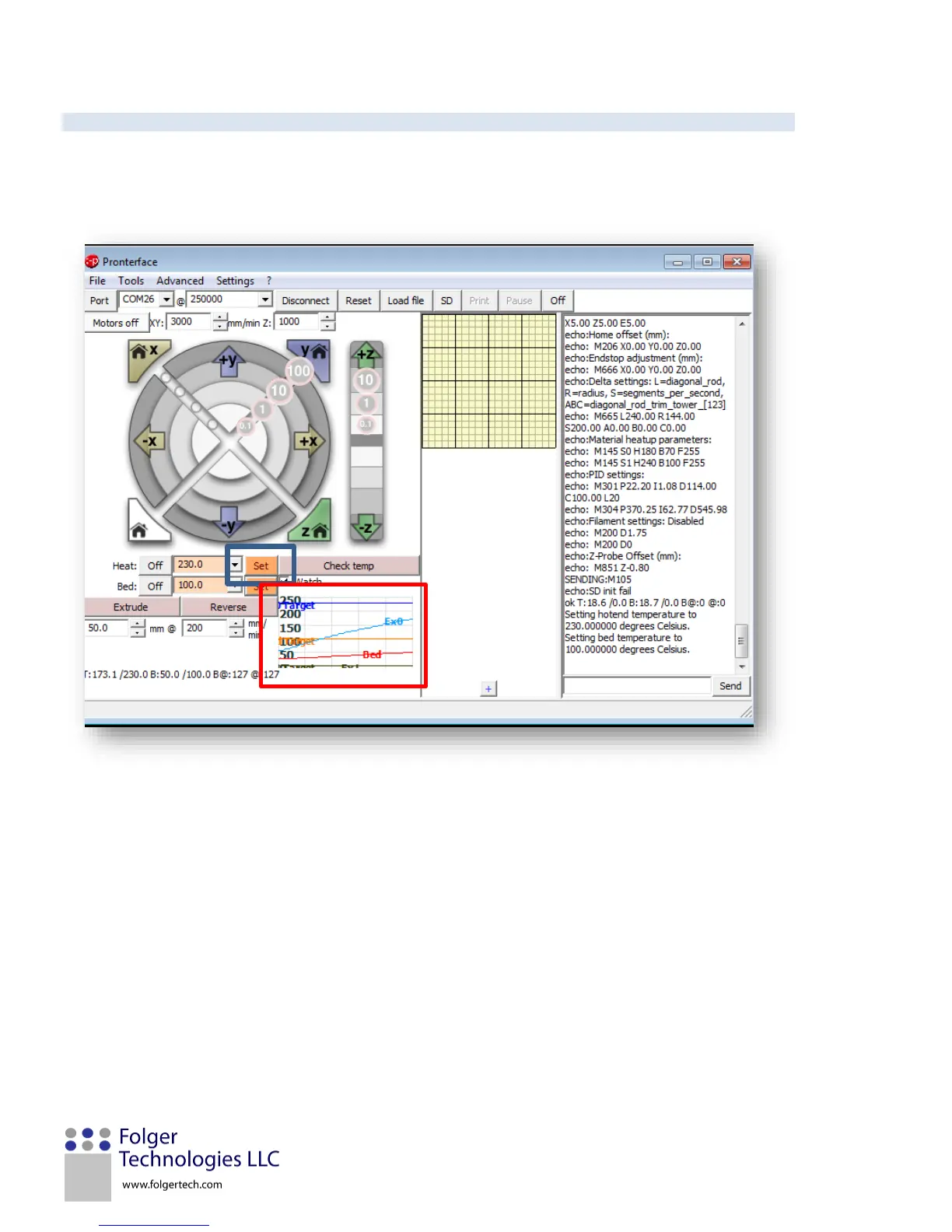Jog the head with the -x arrow
The height and width of the screenshot is (1232, 952).
[148, 441]
